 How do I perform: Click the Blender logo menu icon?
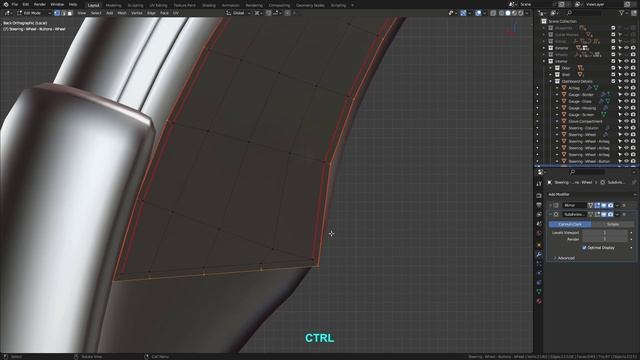coord(6,4)
